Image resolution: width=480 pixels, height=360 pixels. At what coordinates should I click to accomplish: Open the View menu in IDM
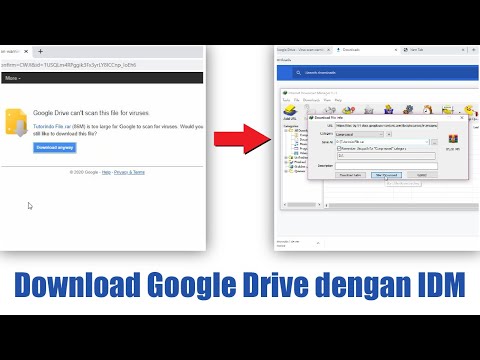(327, 100)
